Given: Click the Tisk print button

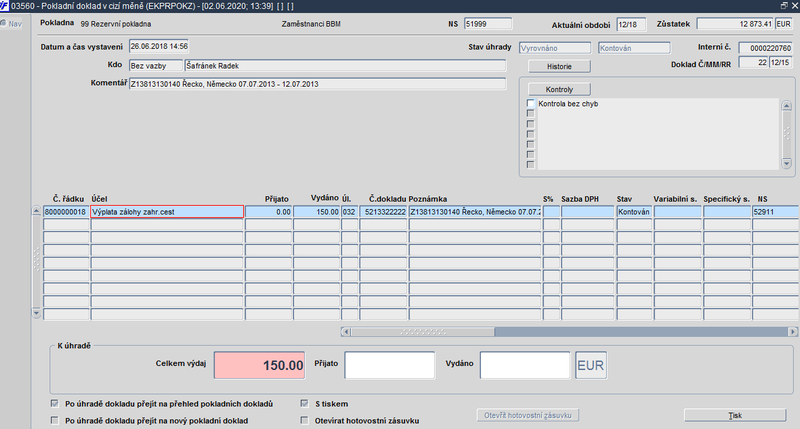Looking at the screenshot, I should pyautogui.click(x=735, y=415).
